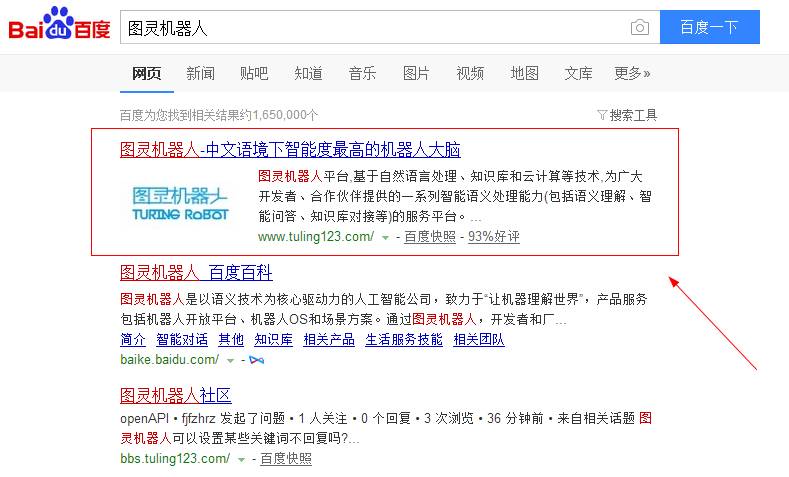Switch to the 知道 tab
This screenshot has width=789, height=477.
pyautogui.click(x=308, y=73)
